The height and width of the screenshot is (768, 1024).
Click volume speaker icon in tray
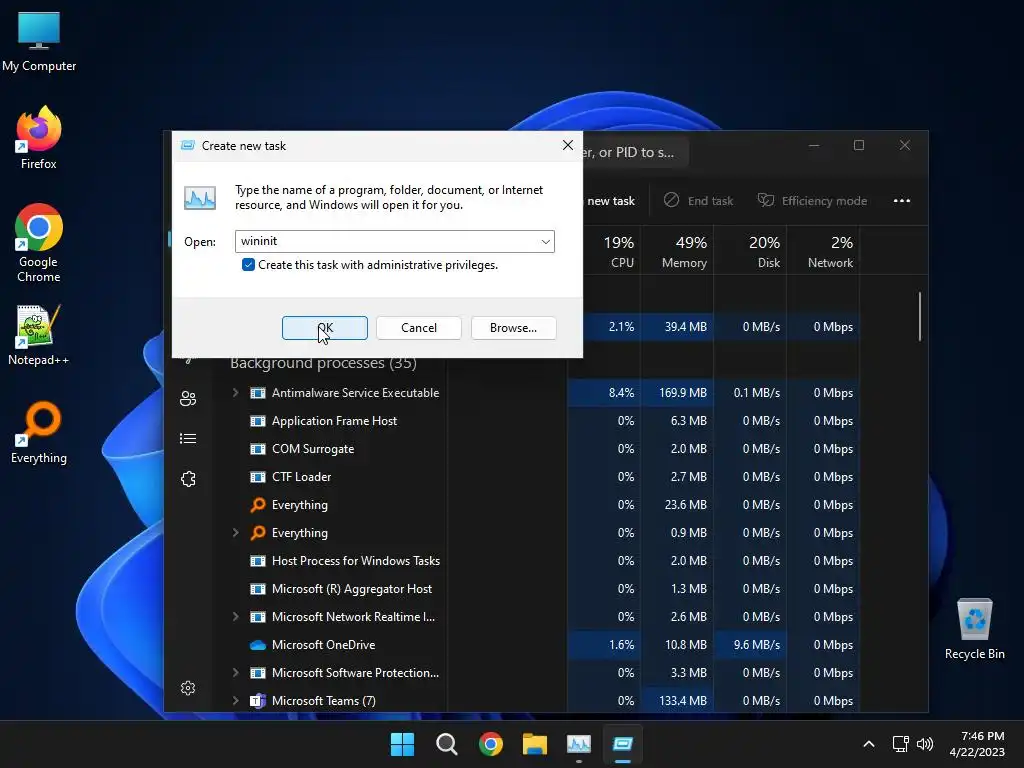[x=925, y=744]
